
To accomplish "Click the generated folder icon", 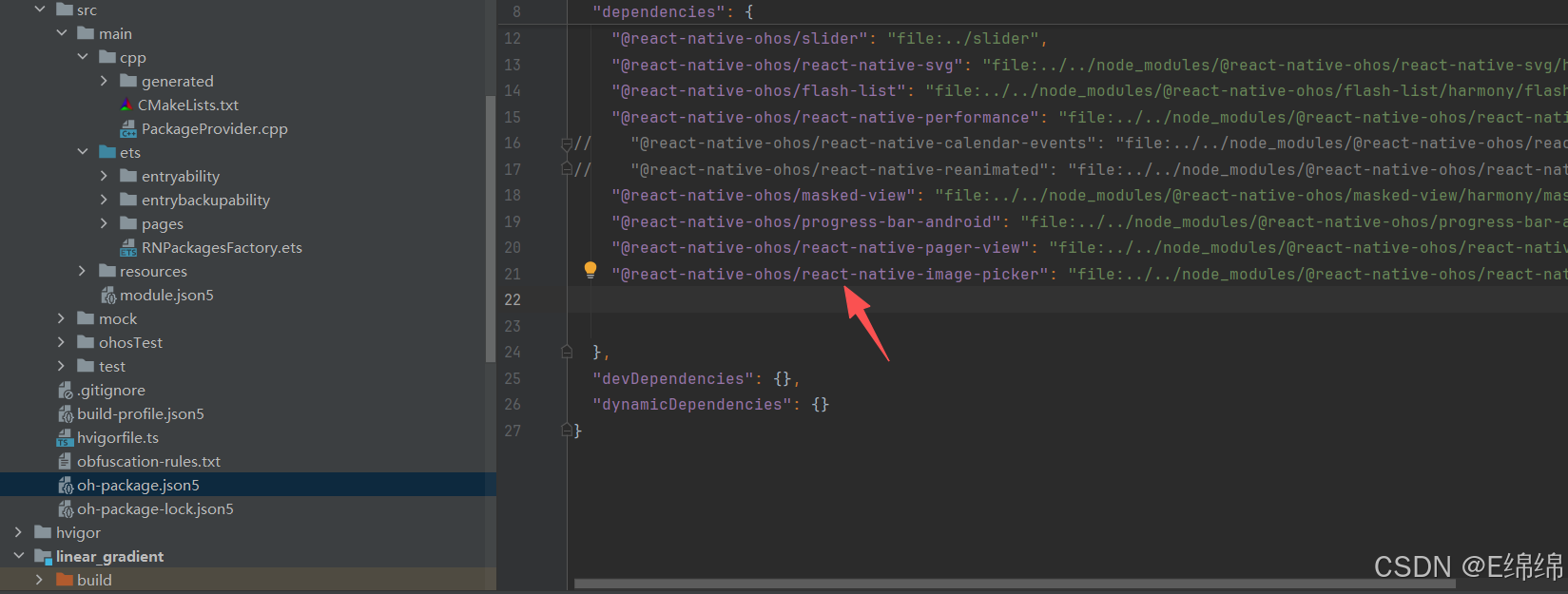I will click(129, 81).
